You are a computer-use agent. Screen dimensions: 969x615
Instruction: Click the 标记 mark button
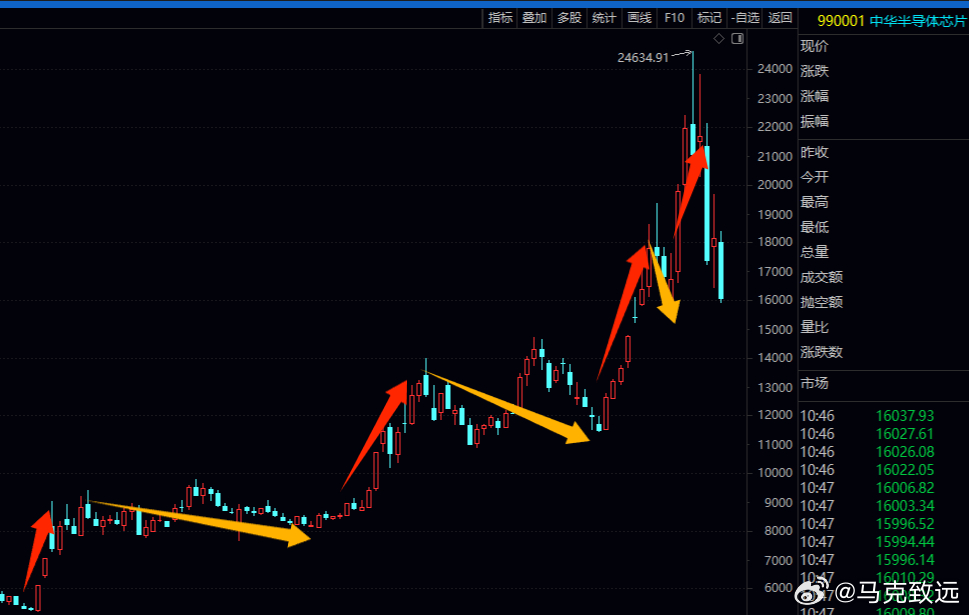click(x=709, y=18)
